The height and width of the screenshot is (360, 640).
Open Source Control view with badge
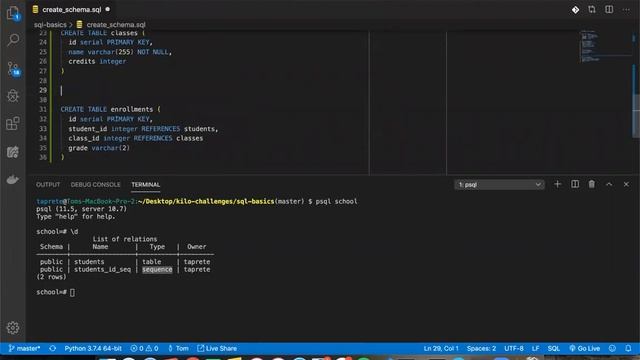[x=13, y=69]
